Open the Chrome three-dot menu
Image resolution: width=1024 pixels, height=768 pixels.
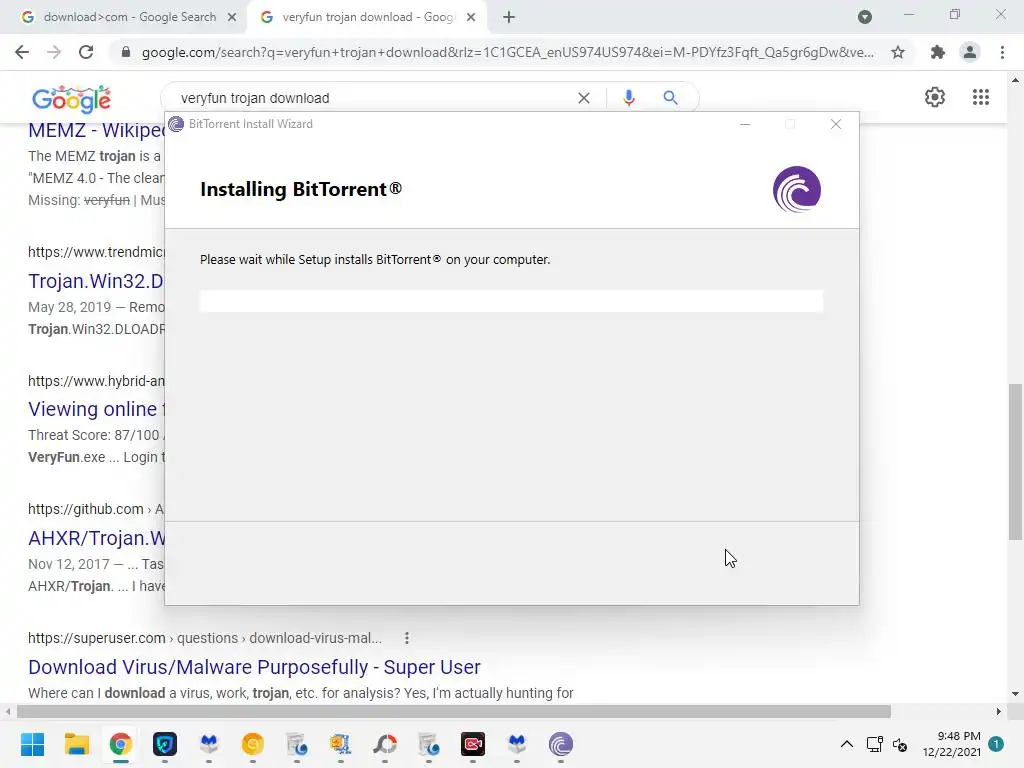coord(1002,52)
